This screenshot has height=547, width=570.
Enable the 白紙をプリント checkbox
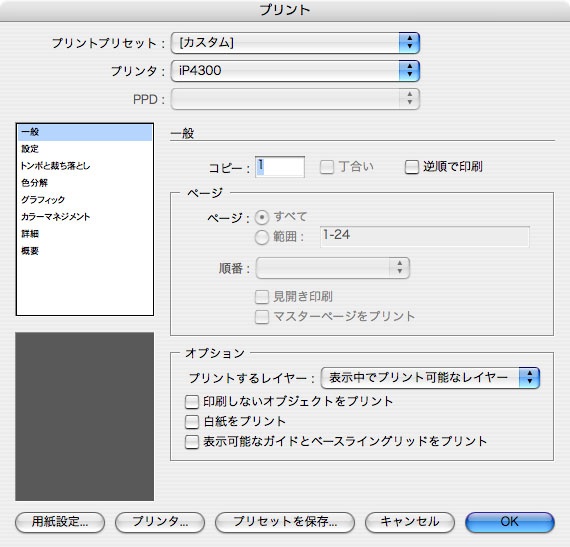click(x=192, y=422)
